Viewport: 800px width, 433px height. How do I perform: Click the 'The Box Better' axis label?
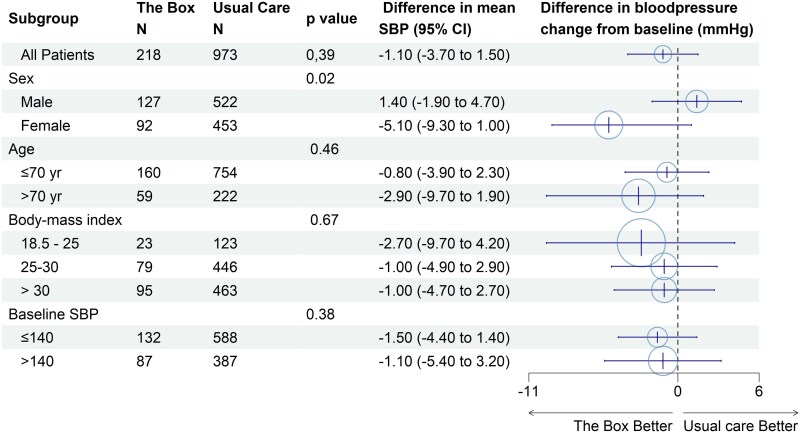(622, 425)
